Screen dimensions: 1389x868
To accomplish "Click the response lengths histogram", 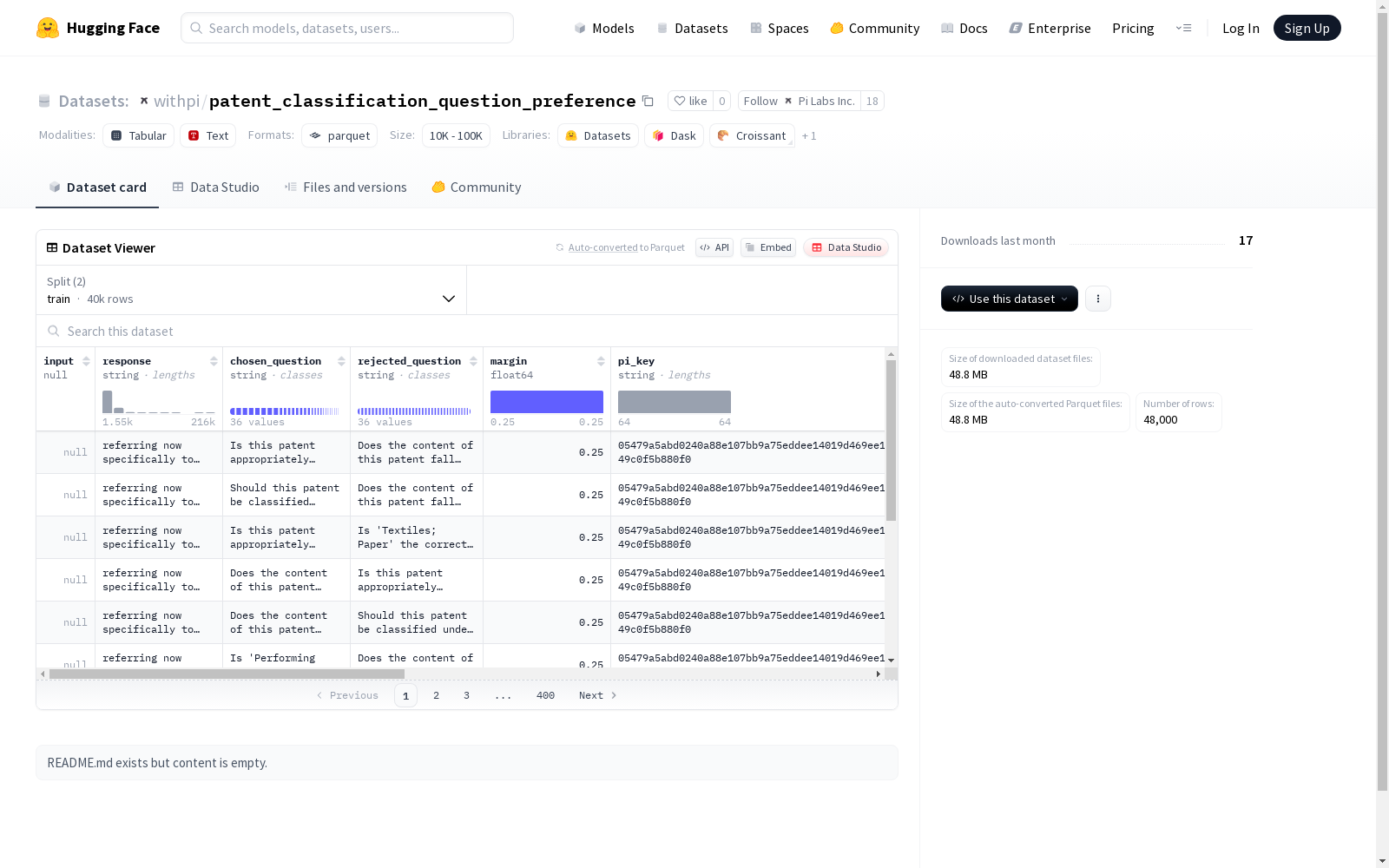I will [159, 402].
